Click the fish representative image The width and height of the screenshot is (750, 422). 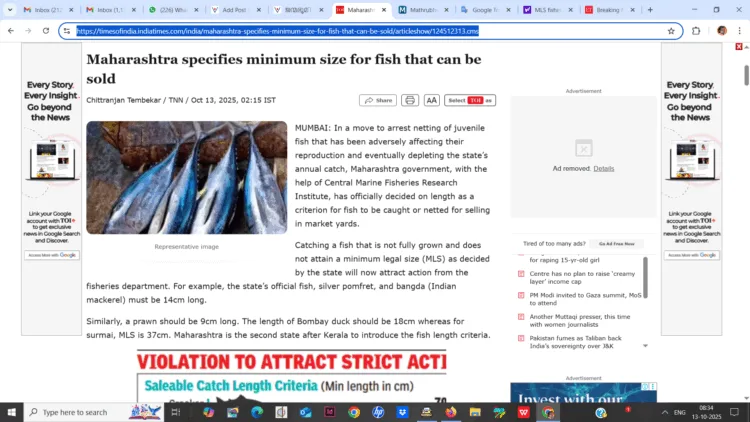[186, 177]
